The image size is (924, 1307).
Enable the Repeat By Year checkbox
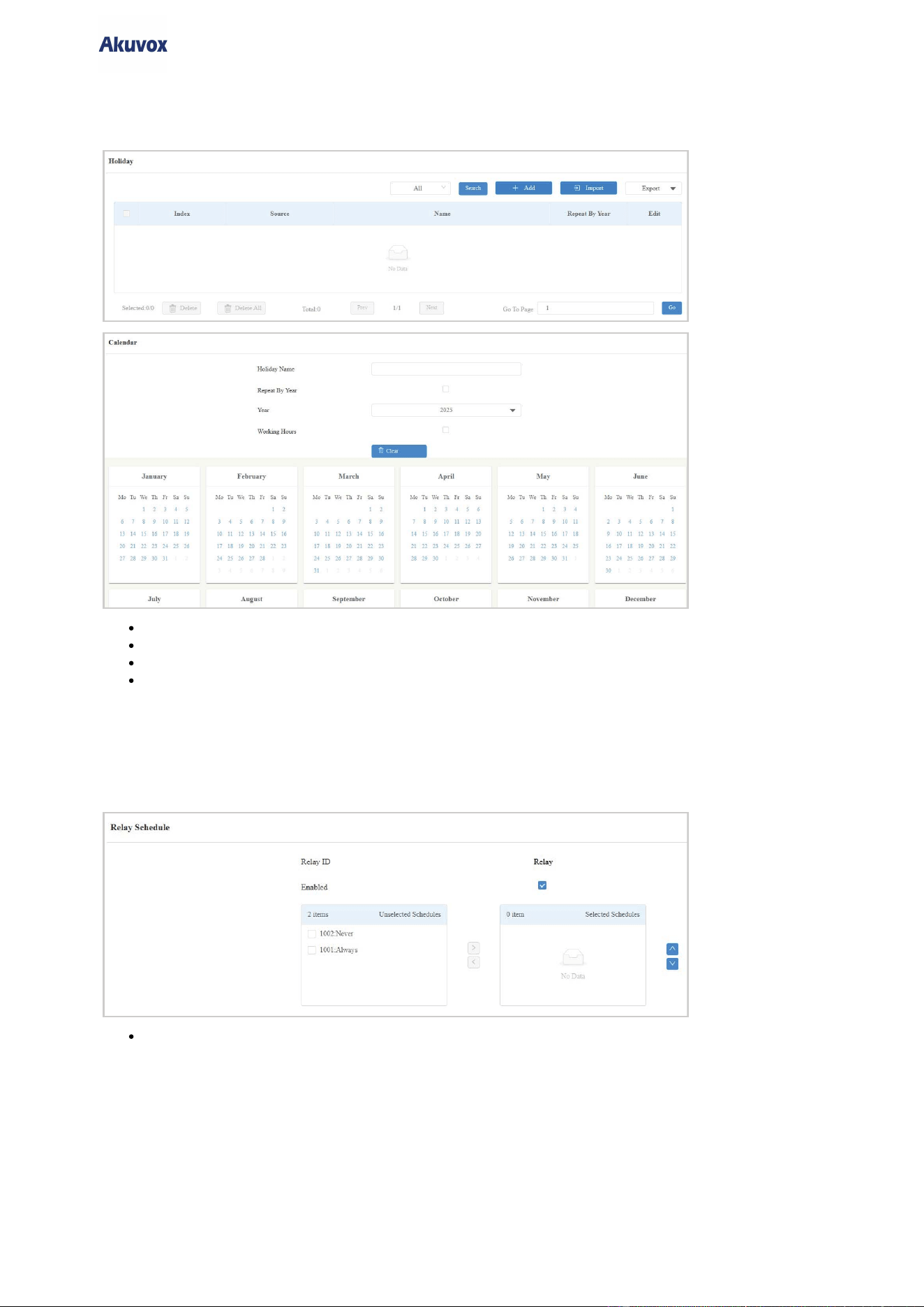point(445,390)
